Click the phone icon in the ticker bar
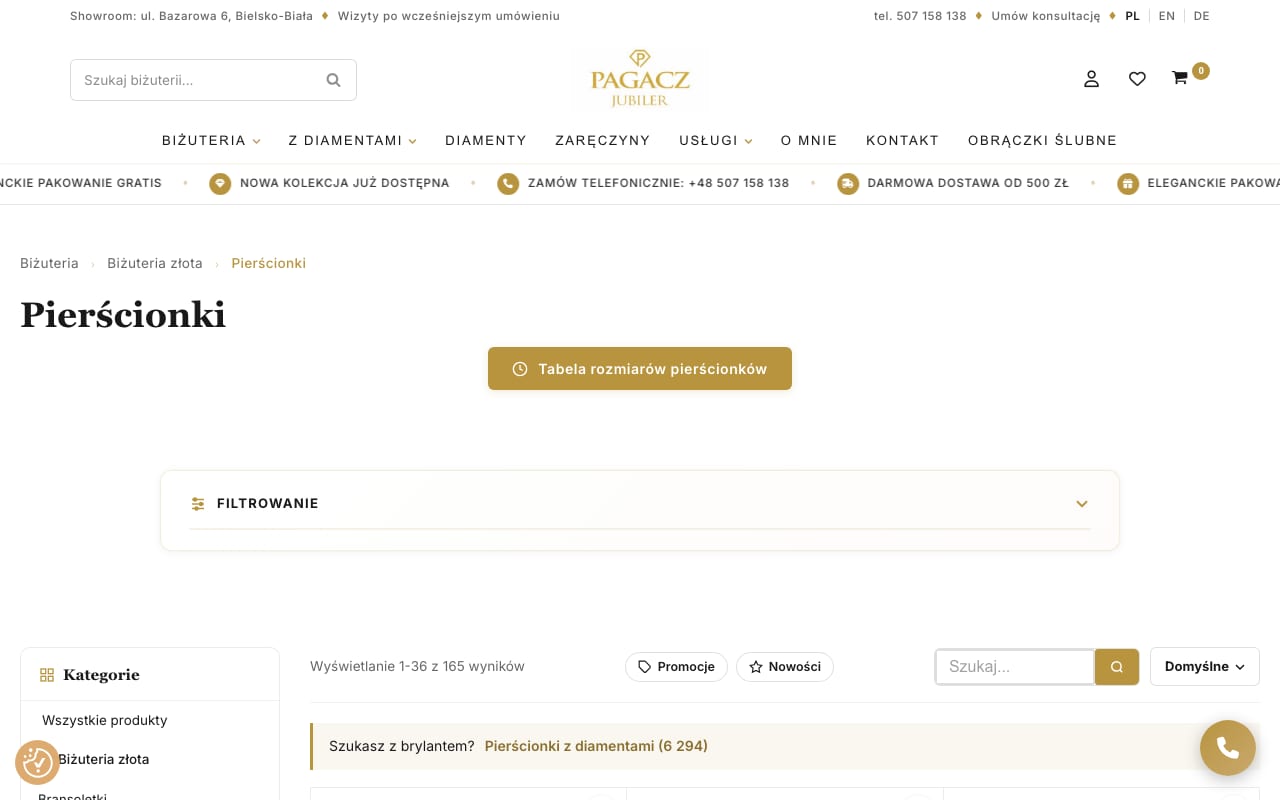 pyautogui.click(x=508, y=184)
